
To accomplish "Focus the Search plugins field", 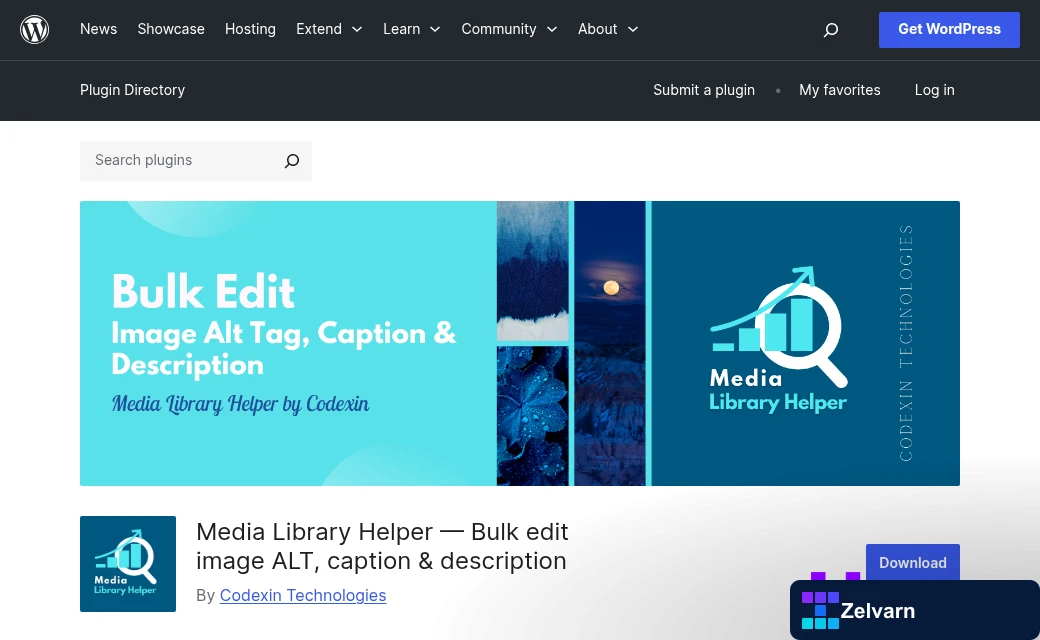I will 196,160.
